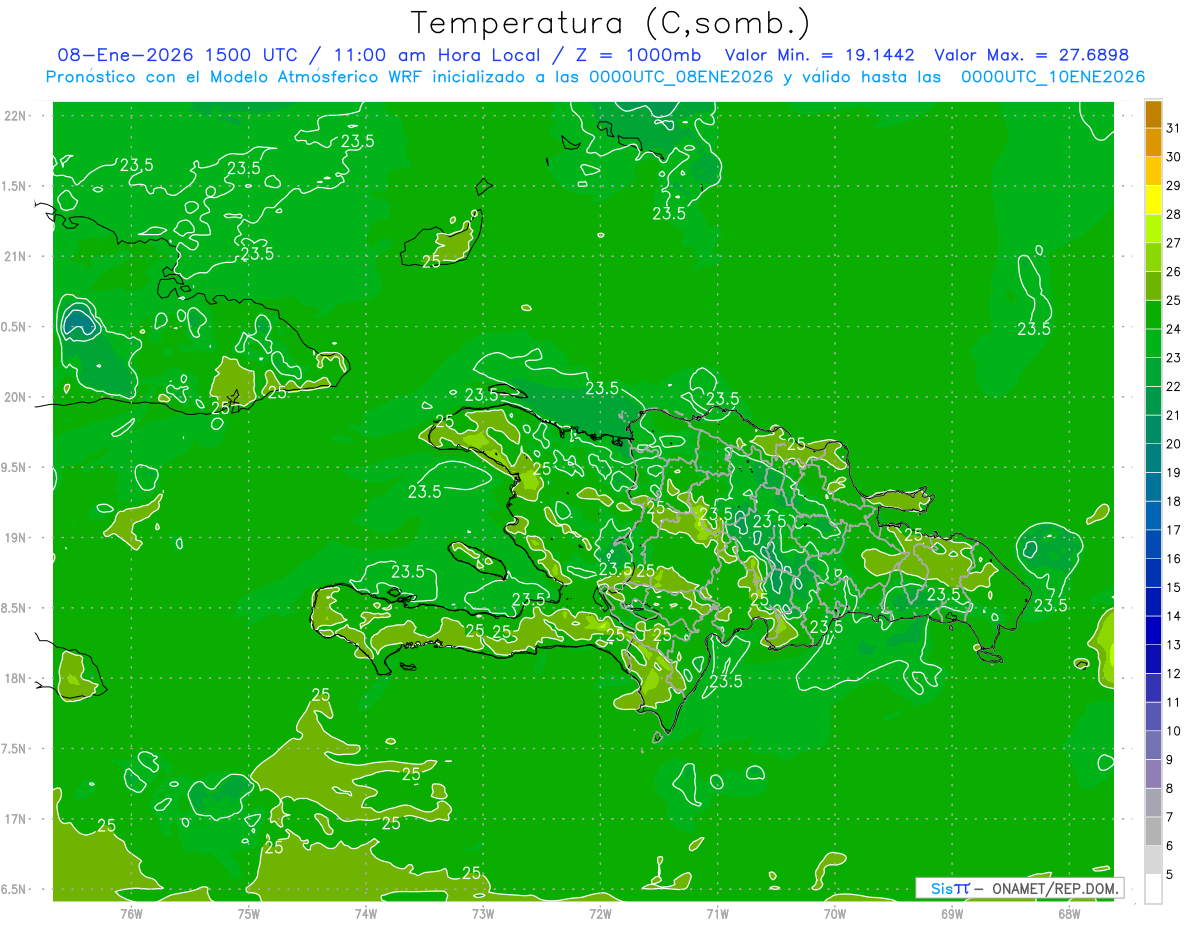
Task: Pick the purple swatch between 8 and 9
Action: click(1154, 774)
